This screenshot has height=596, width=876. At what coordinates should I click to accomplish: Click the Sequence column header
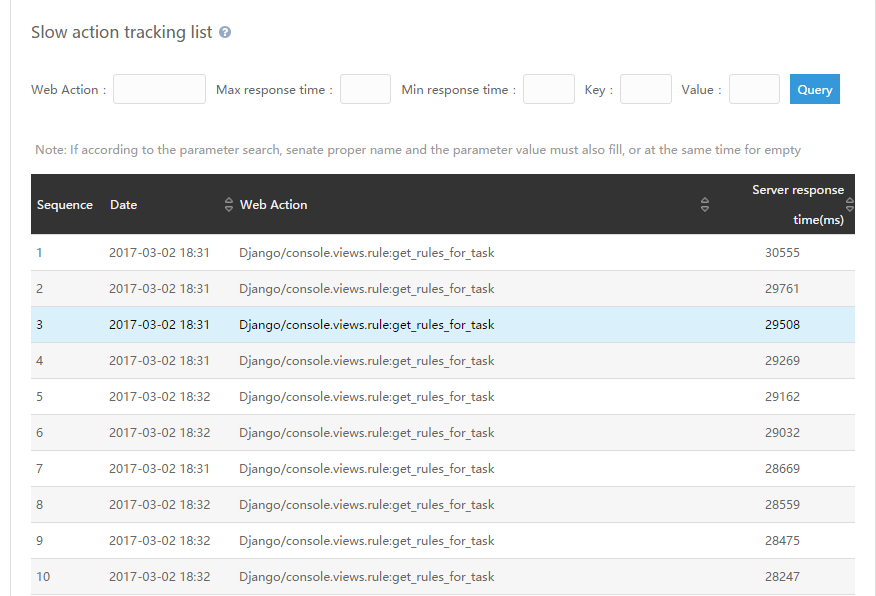(x=65, y=205)
